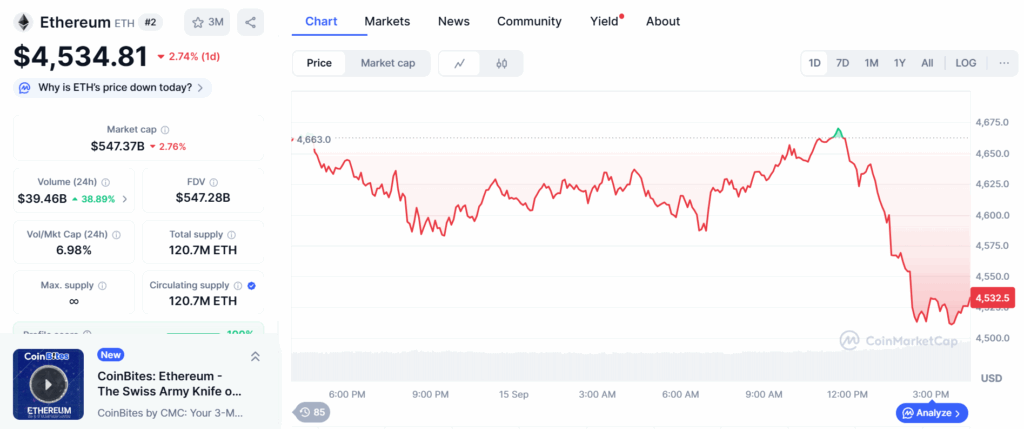Open the Markets tab
1024x429 pixels.
387,22
